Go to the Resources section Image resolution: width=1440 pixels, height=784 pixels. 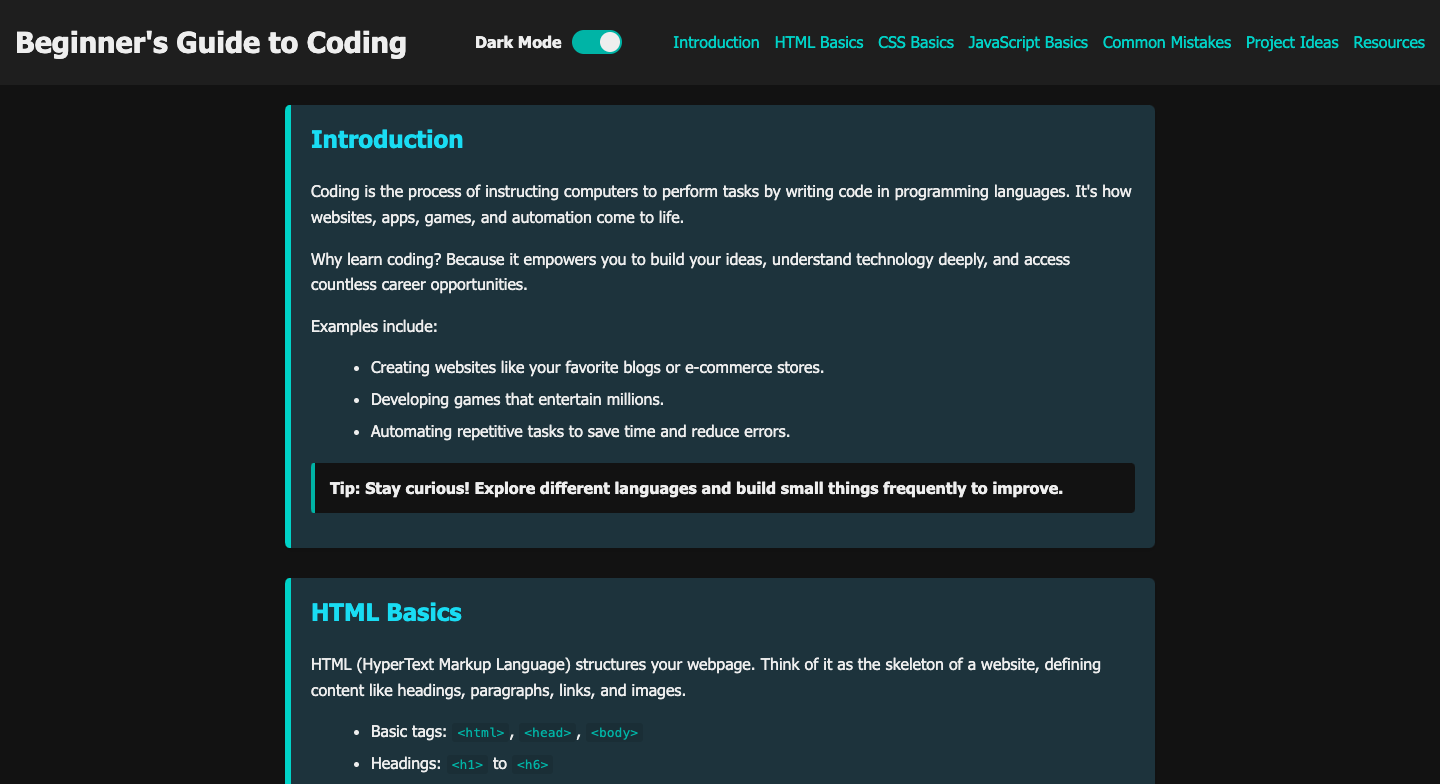pyautogui.click(x=1389, y=42)
